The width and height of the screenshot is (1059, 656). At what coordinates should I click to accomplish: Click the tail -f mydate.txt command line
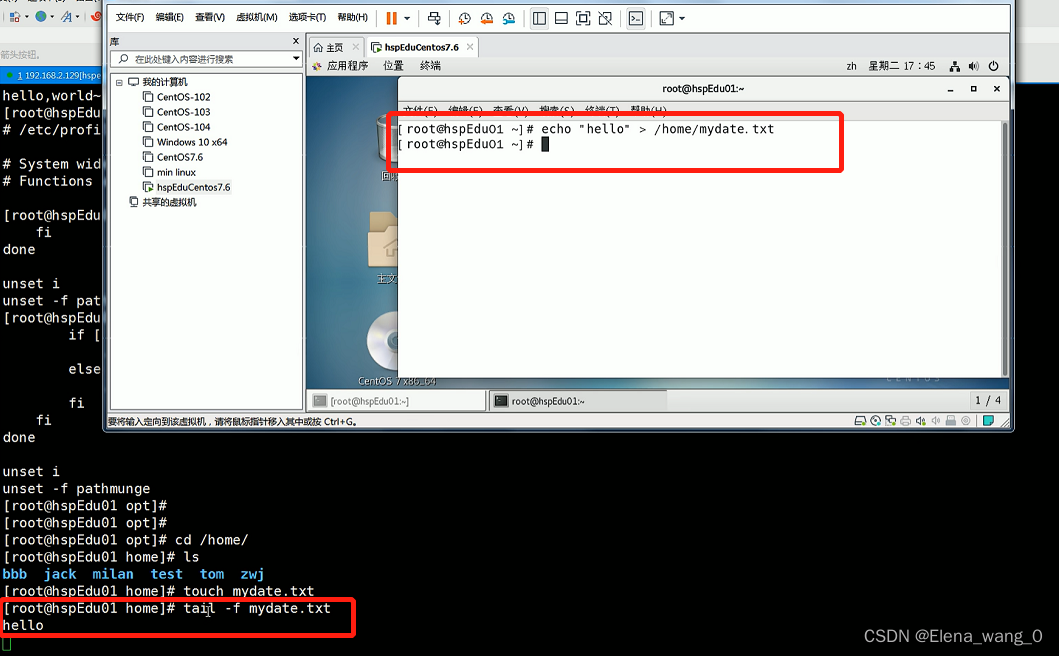257,608
